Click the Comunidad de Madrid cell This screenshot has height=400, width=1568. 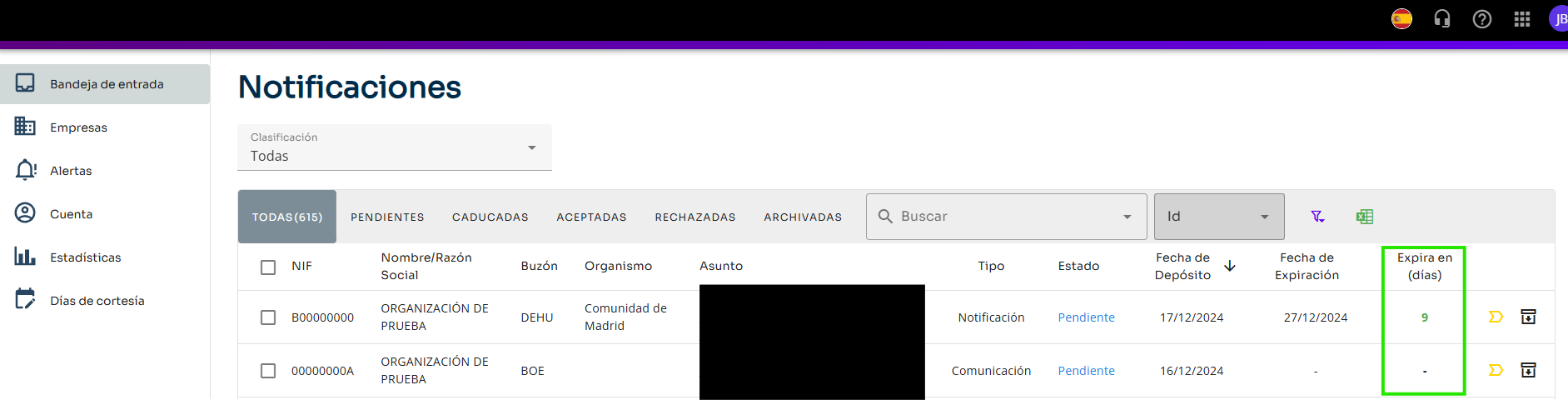click(x=625, y=317)
